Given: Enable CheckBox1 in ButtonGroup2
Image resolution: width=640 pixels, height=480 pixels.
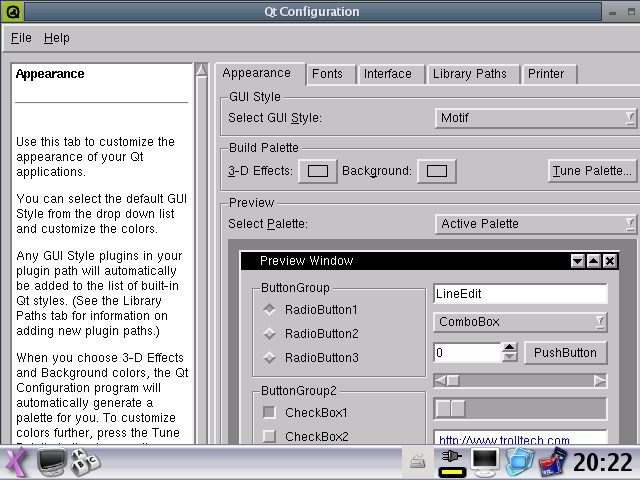Looking at the screenshot, I should click(x=269, y=412).
